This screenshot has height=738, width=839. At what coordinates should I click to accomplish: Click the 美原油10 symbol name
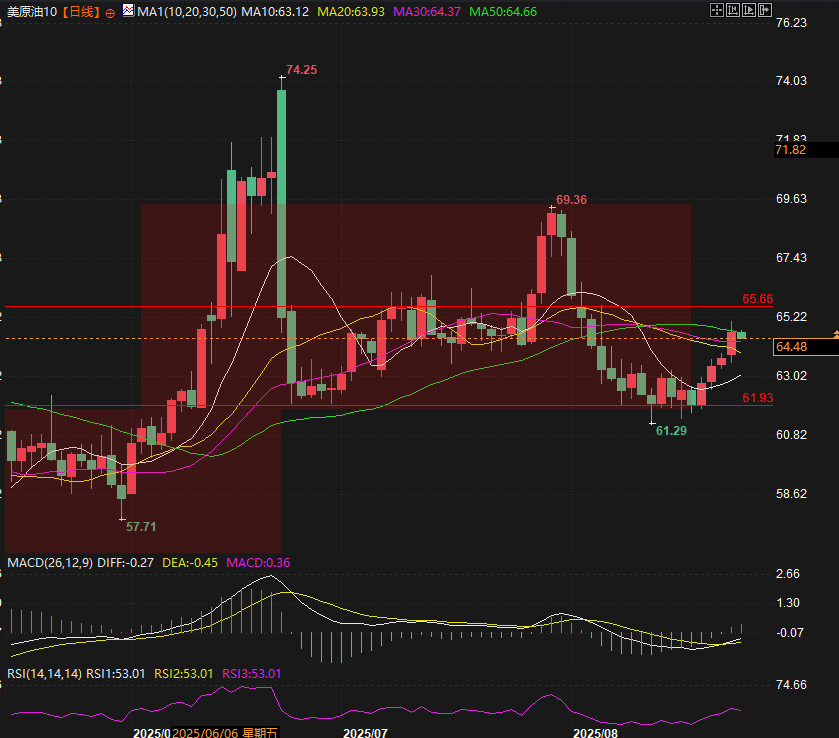click(32, 12)
